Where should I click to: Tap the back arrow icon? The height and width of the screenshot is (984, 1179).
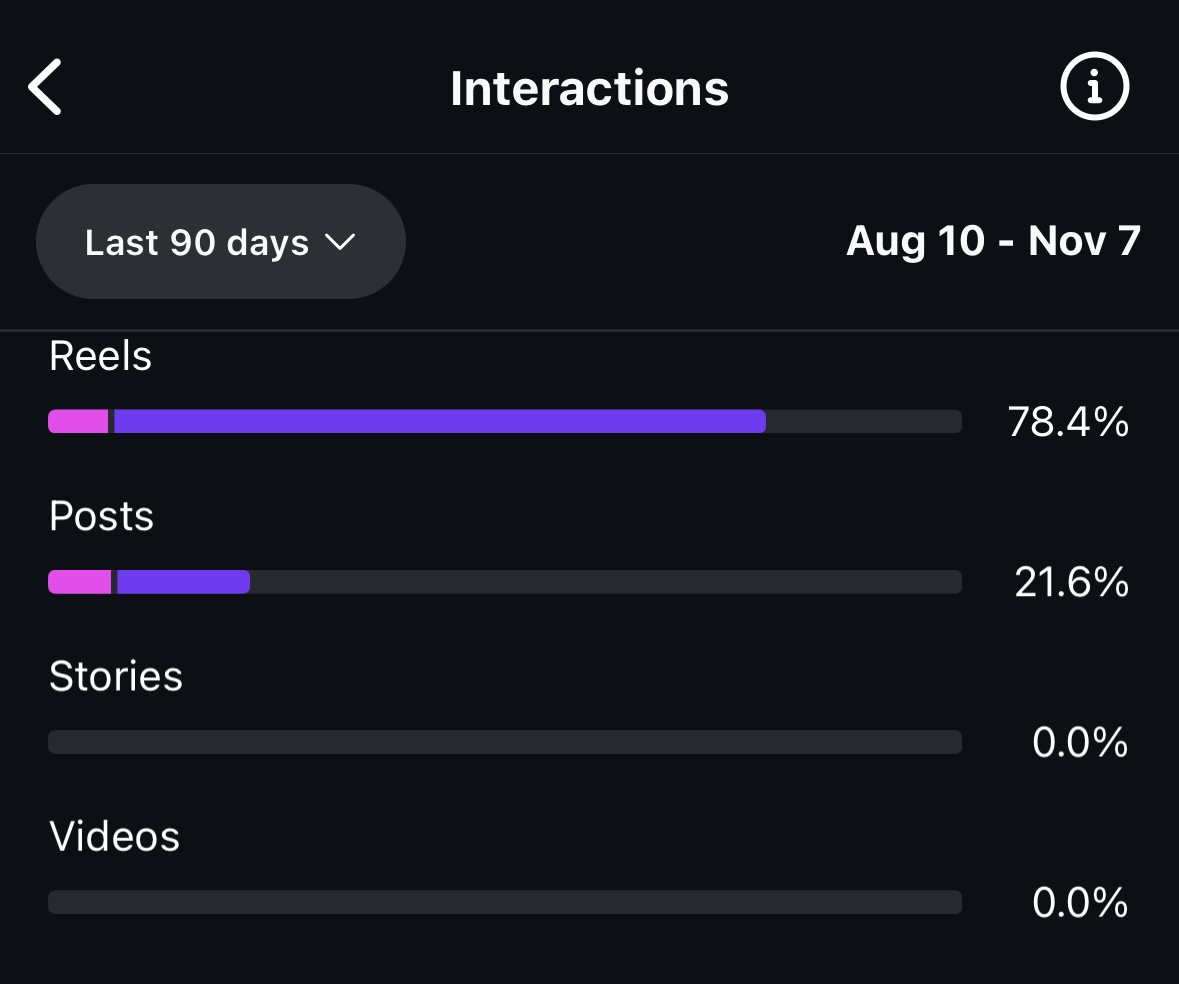coord(46,88)
